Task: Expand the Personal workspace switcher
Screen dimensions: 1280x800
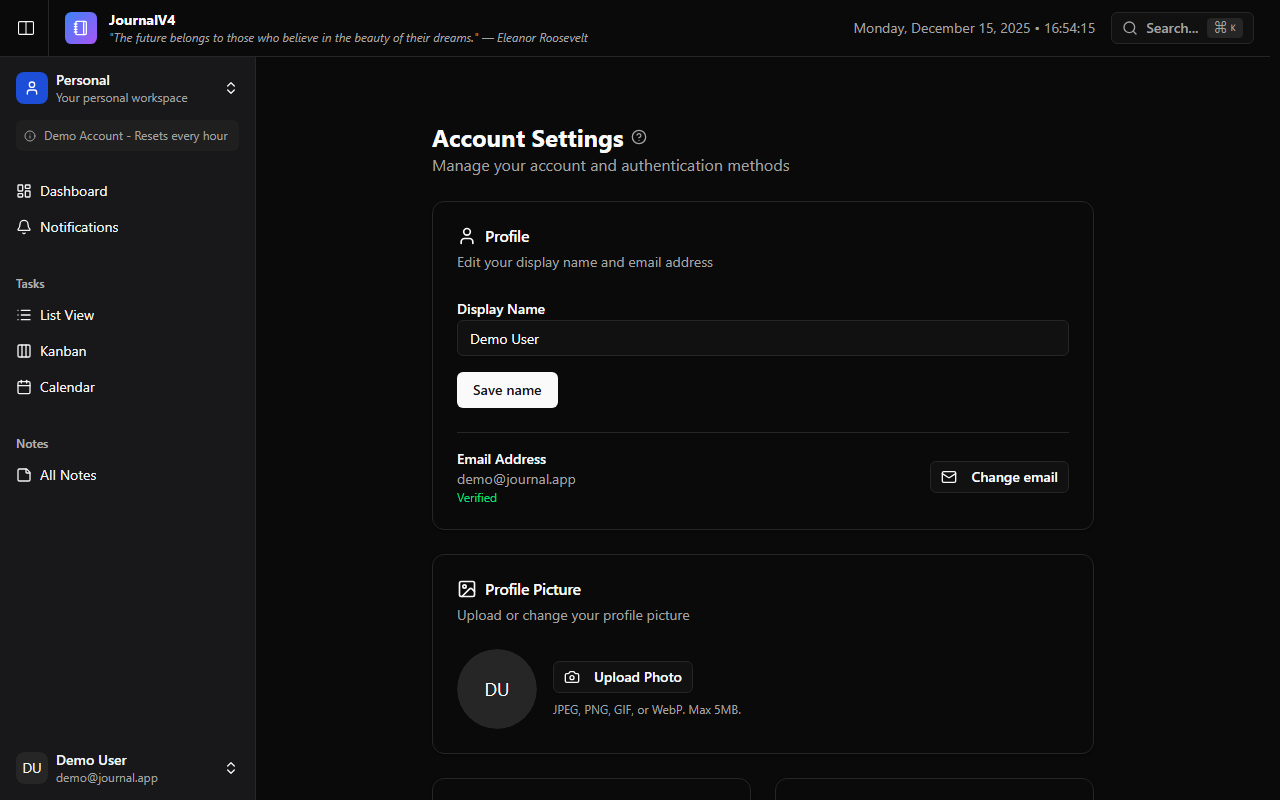Action: point(231,88)
